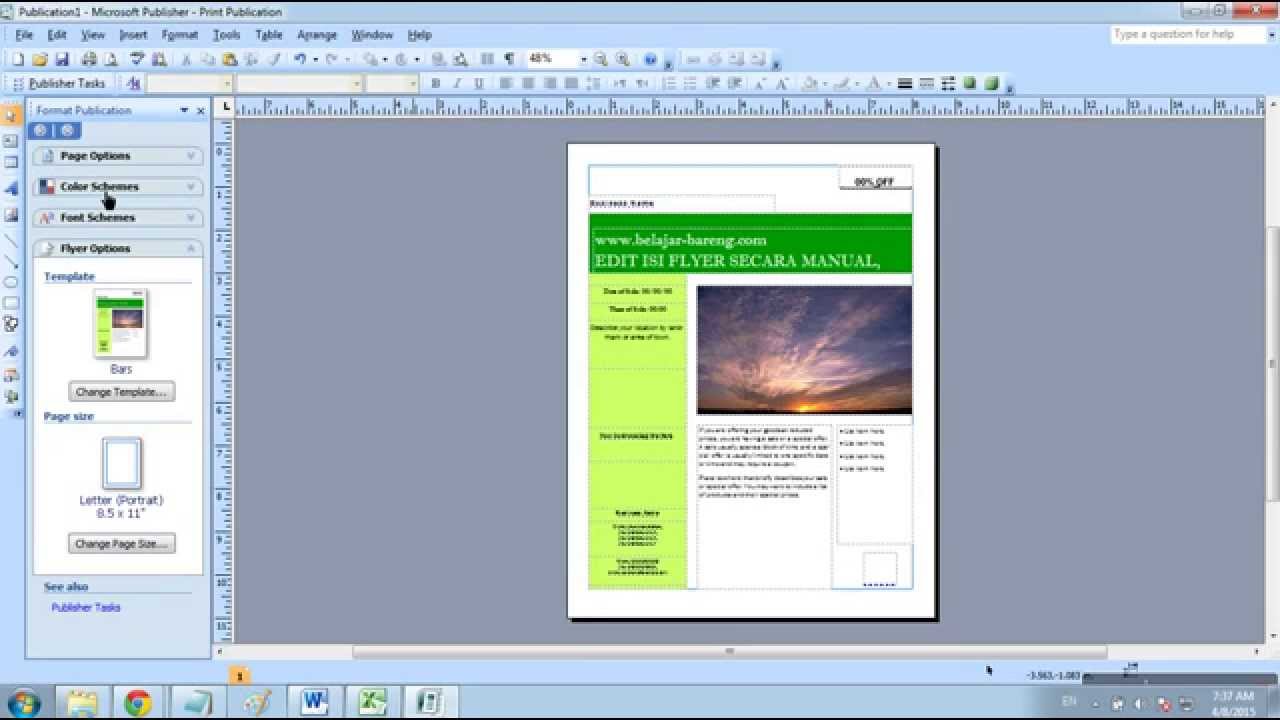Toggle Italic formatting
This screenshot has height=720, width=1280.
pos(458,84)
